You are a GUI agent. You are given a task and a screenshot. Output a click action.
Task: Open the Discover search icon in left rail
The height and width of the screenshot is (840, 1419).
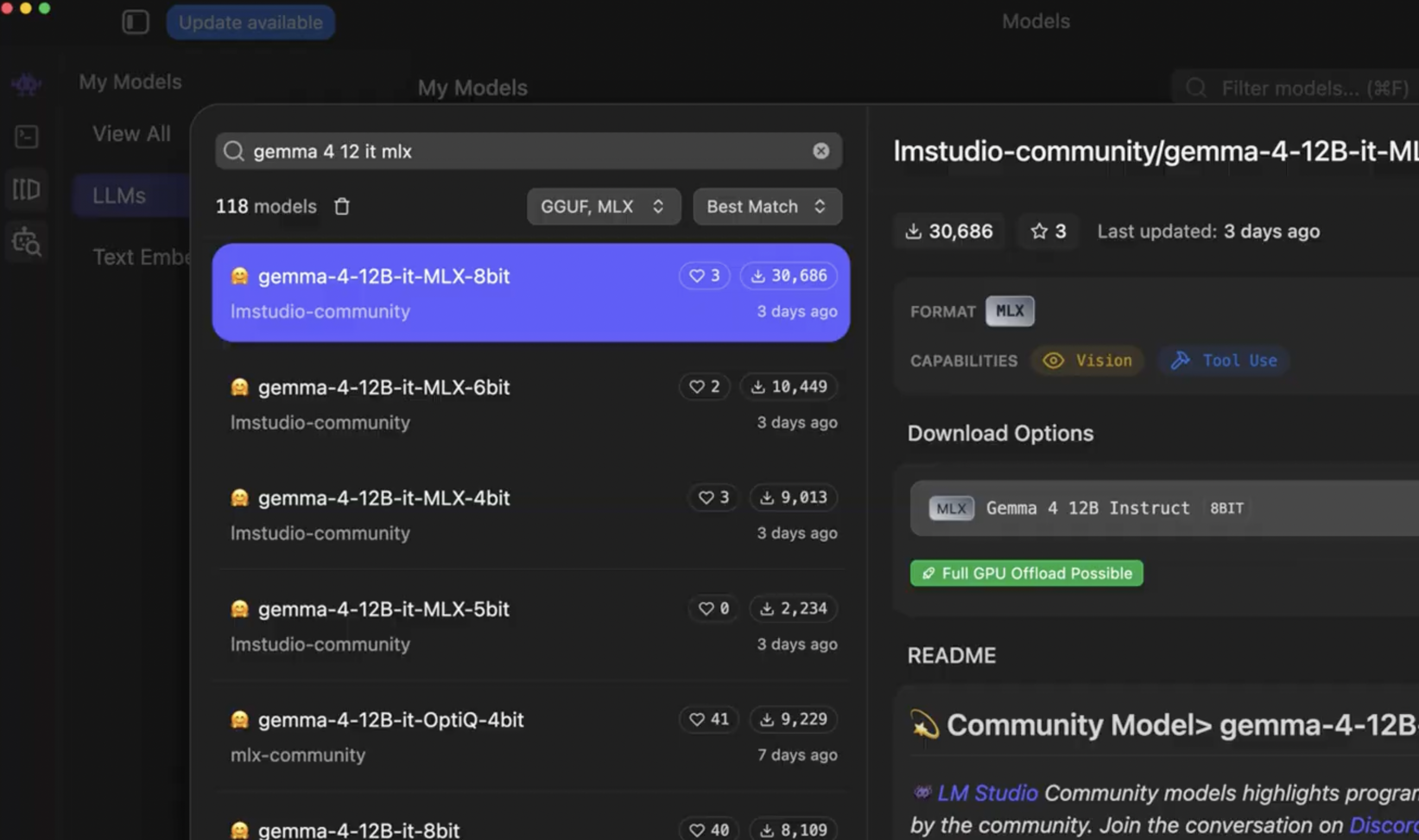tap(26, 241)
